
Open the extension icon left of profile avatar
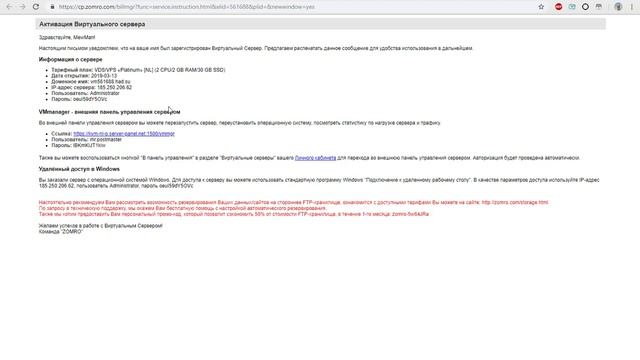[x=599, y=7]
